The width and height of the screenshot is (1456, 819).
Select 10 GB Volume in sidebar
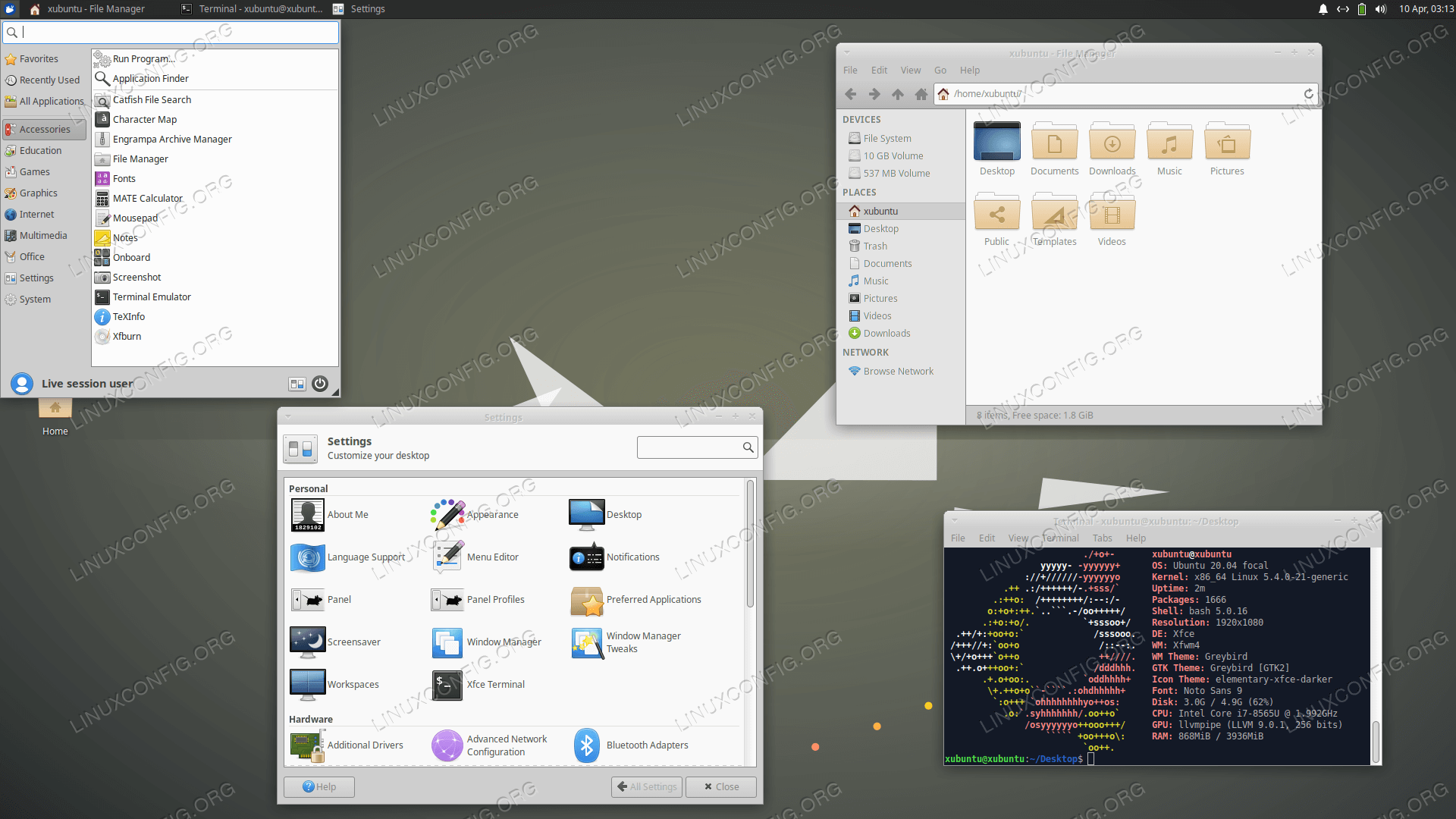pos(901,156)
